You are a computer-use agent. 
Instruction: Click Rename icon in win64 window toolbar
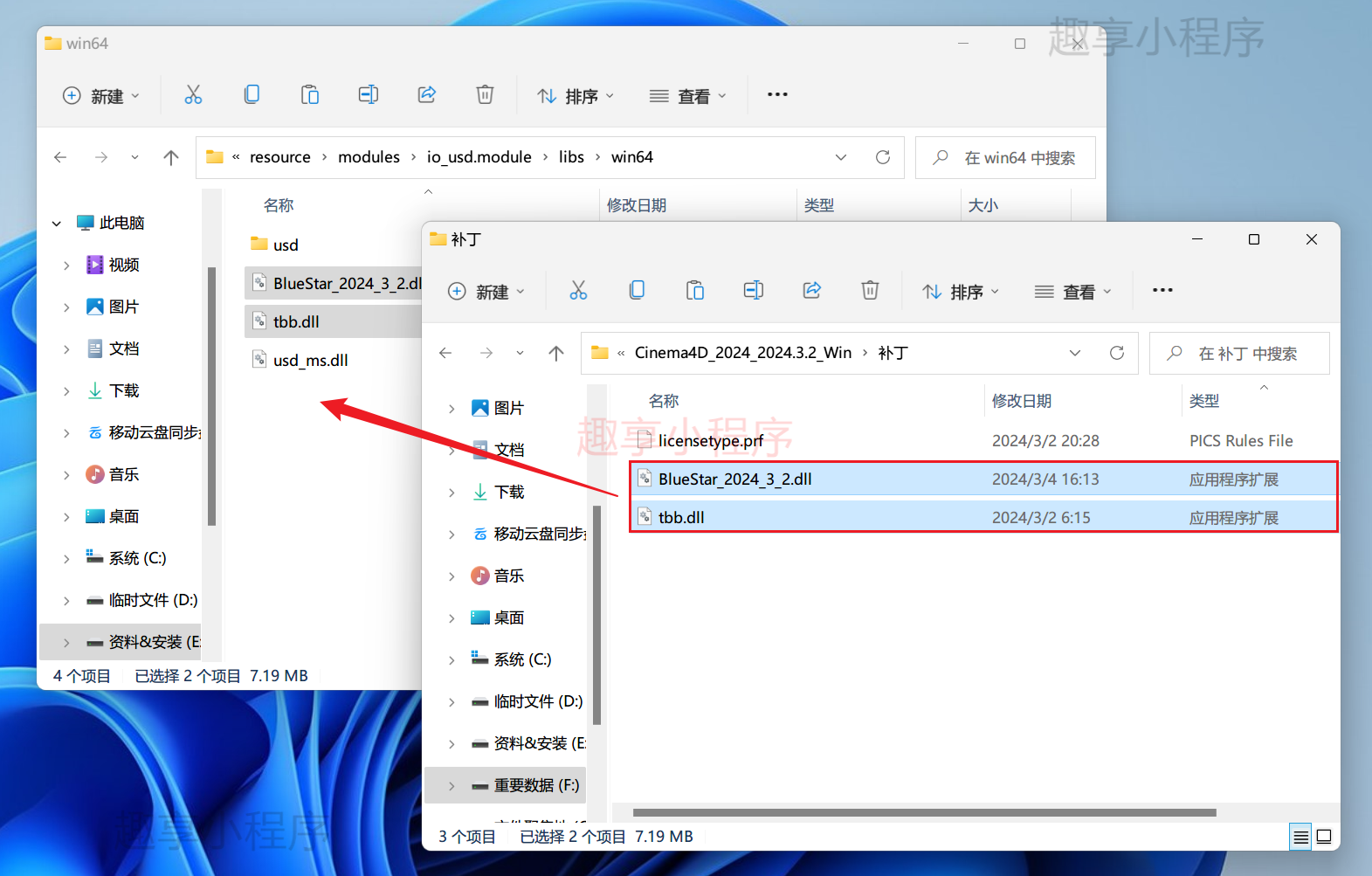point(369,94)
